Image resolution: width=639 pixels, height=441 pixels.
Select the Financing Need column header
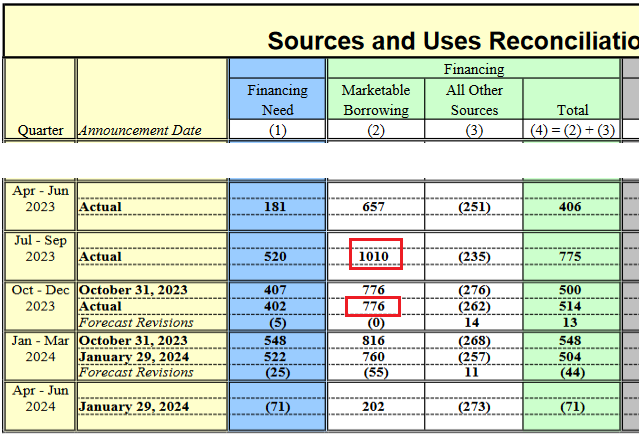point(277,99)
